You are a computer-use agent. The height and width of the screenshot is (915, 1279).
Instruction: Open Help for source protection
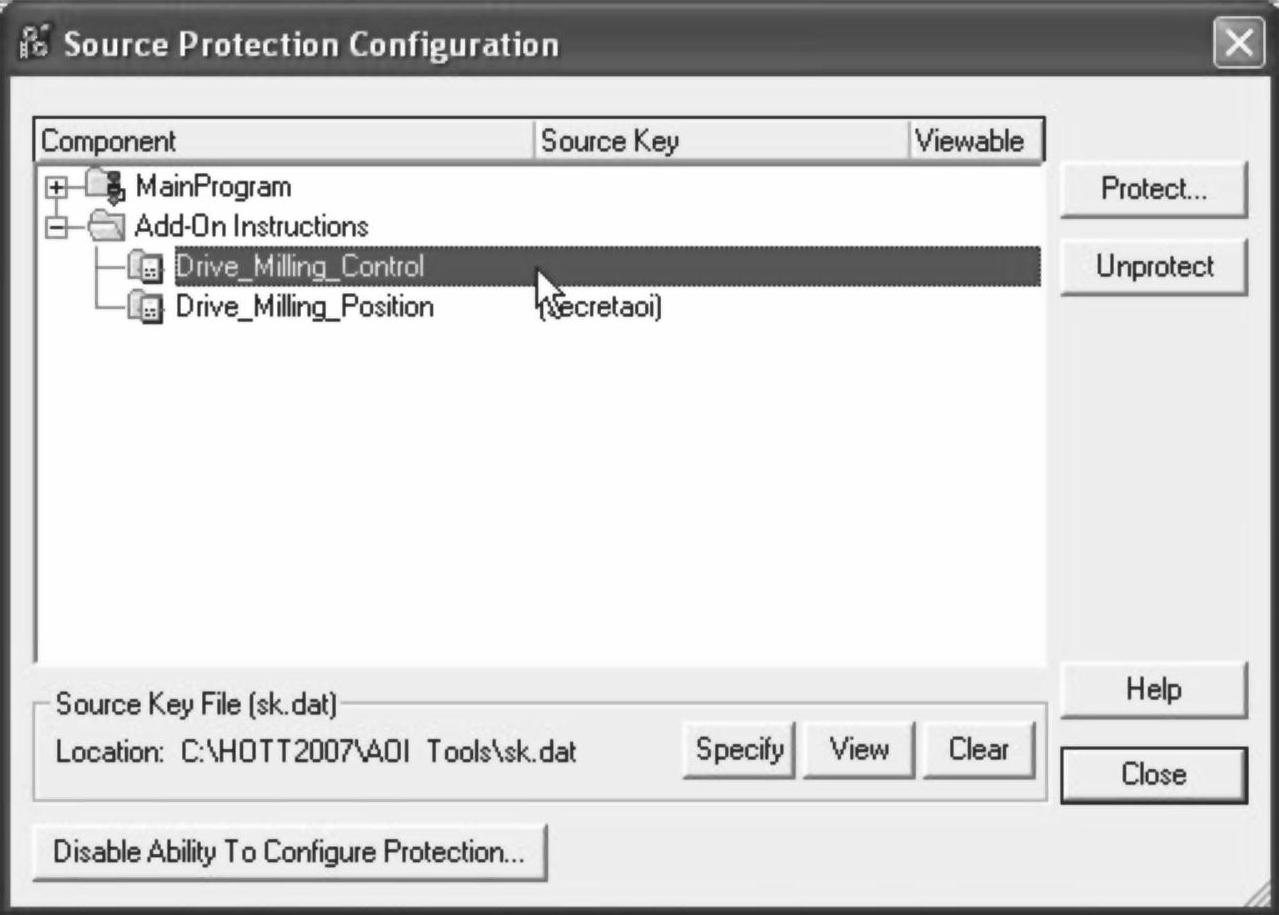click(x=1152, y=690)
